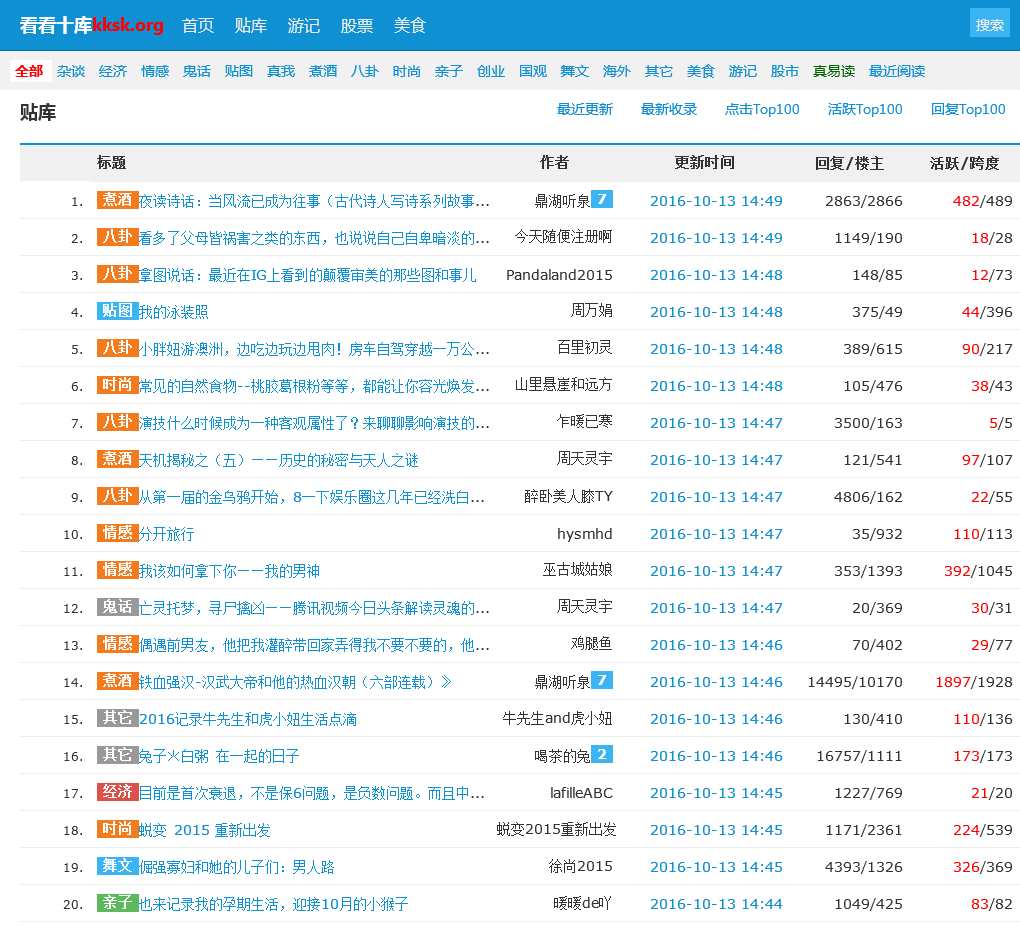Open 股票 in the top navigation bar
This screenshot has width=1020, height=927.
pyautogui.click(x=357, y=26)
